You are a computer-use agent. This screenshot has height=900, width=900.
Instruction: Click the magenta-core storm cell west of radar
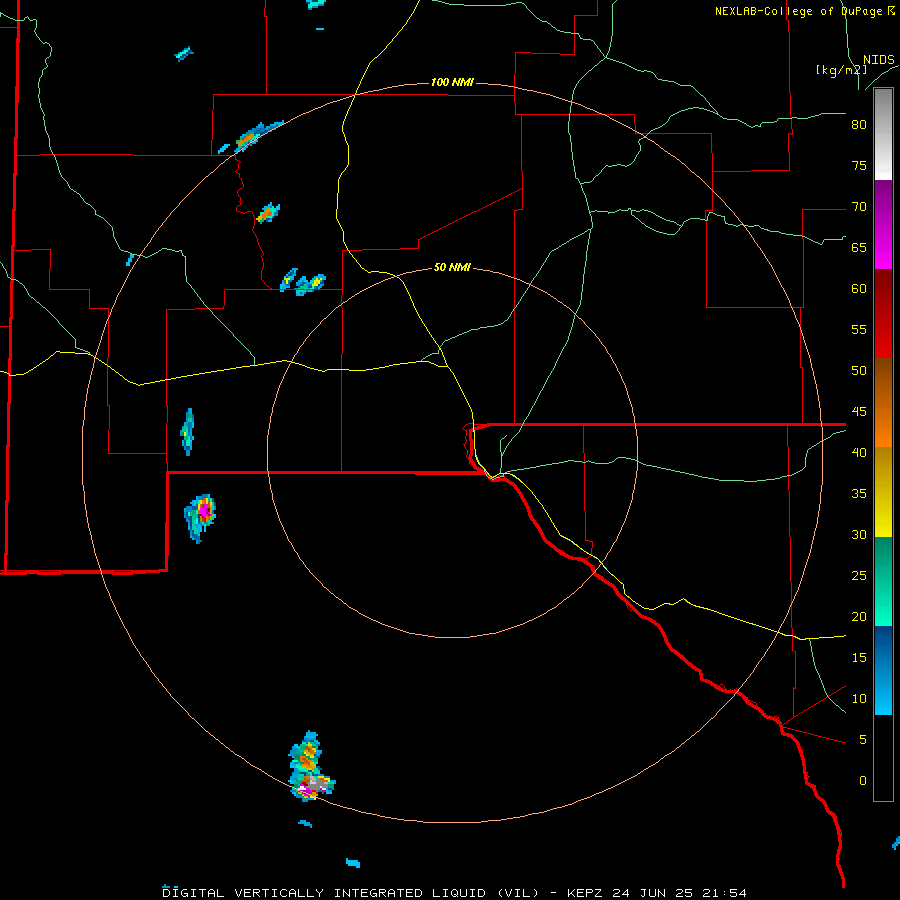(200, 518)
